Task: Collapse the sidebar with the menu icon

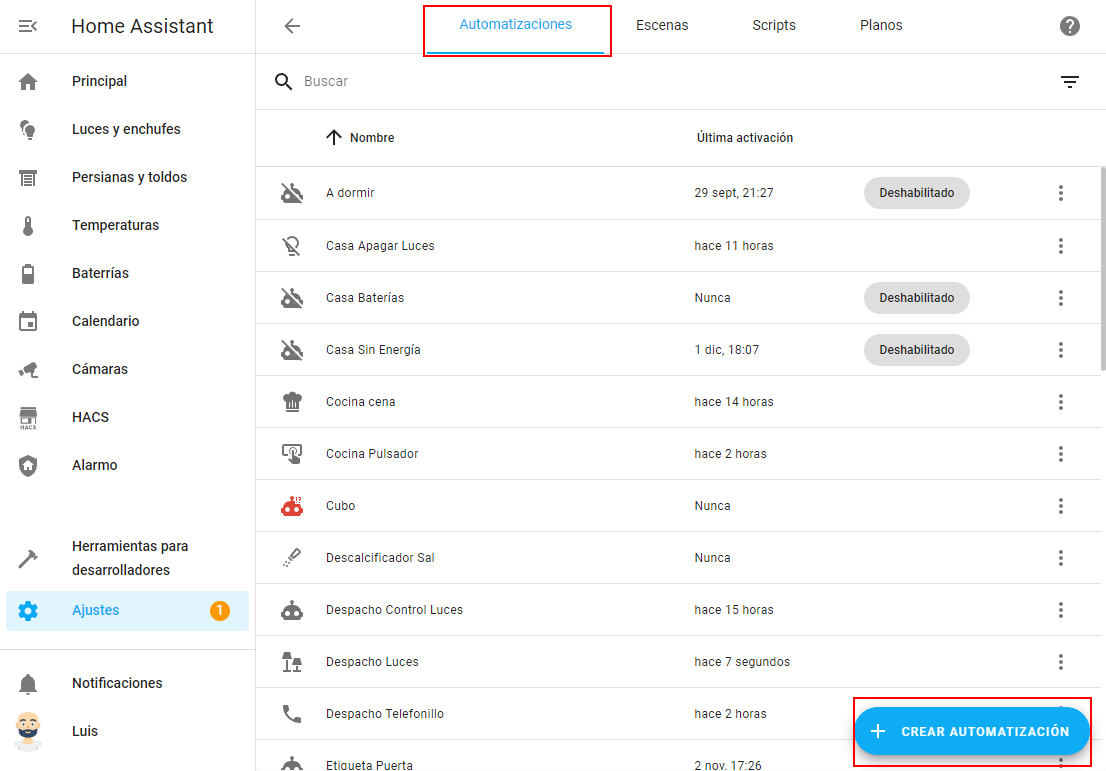Action: (x=28, y=26)
